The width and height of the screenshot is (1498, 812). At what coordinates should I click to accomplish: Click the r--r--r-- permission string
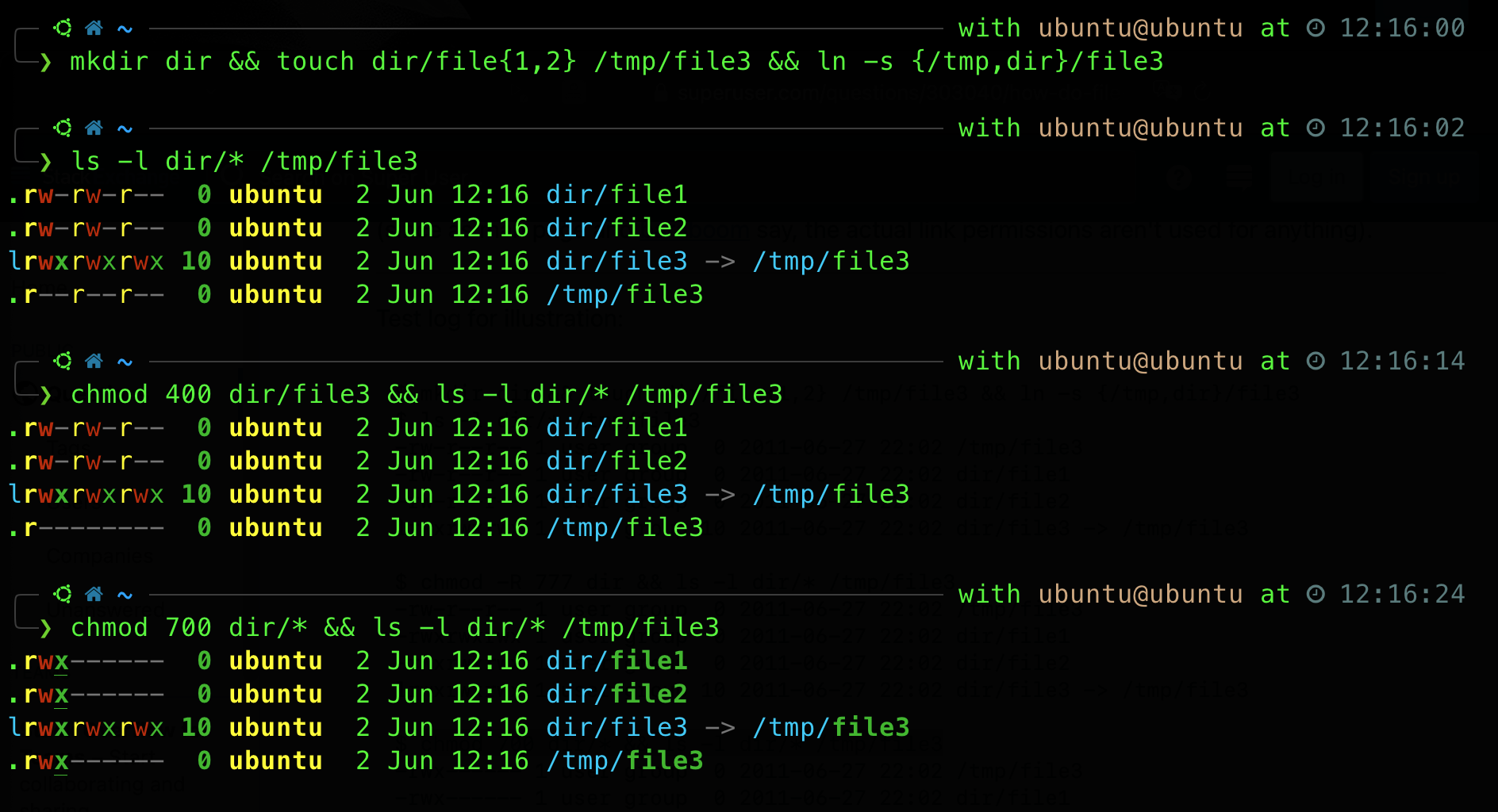(x=93, y=295)
